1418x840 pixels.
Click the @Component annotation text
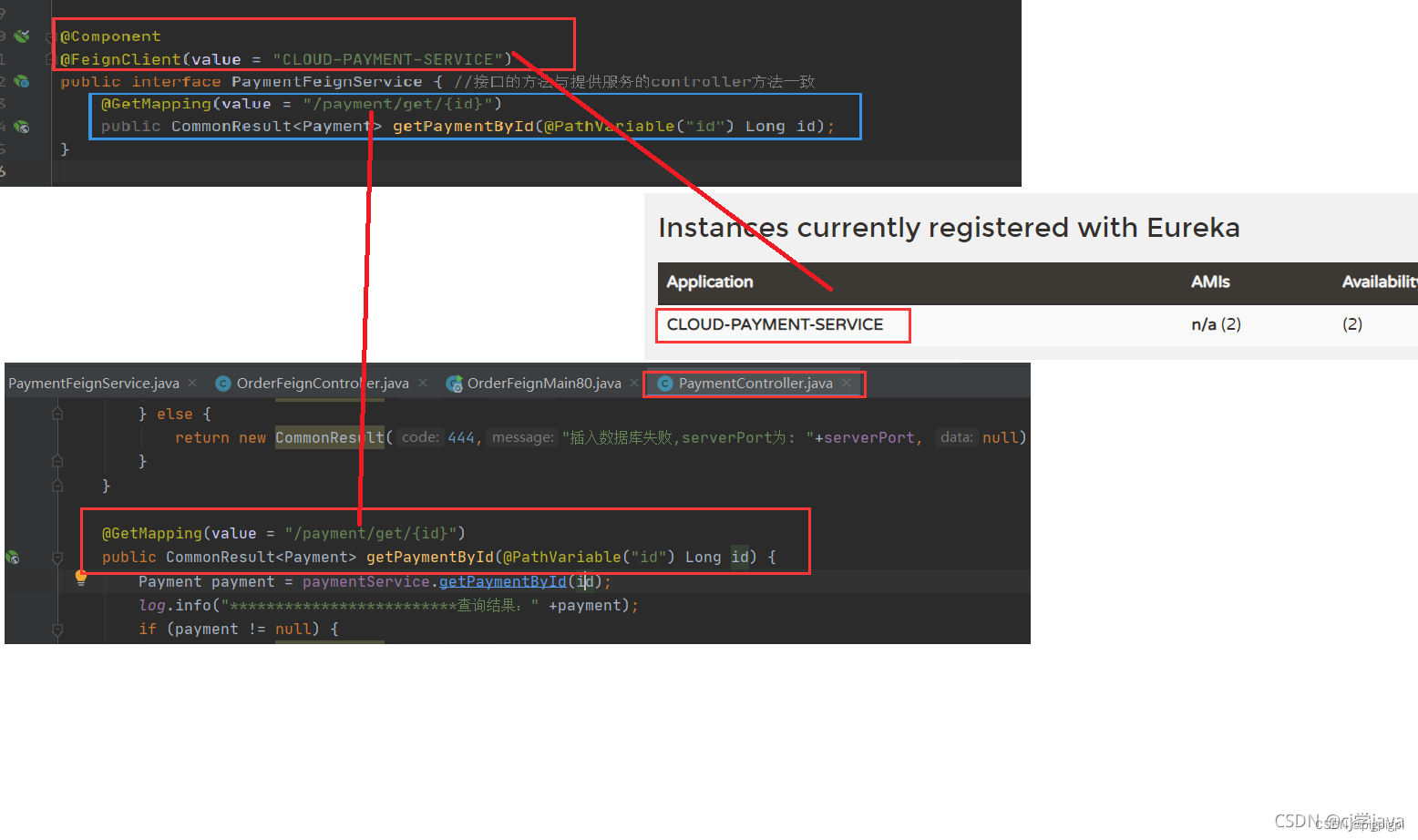click(x=110, y=36)
